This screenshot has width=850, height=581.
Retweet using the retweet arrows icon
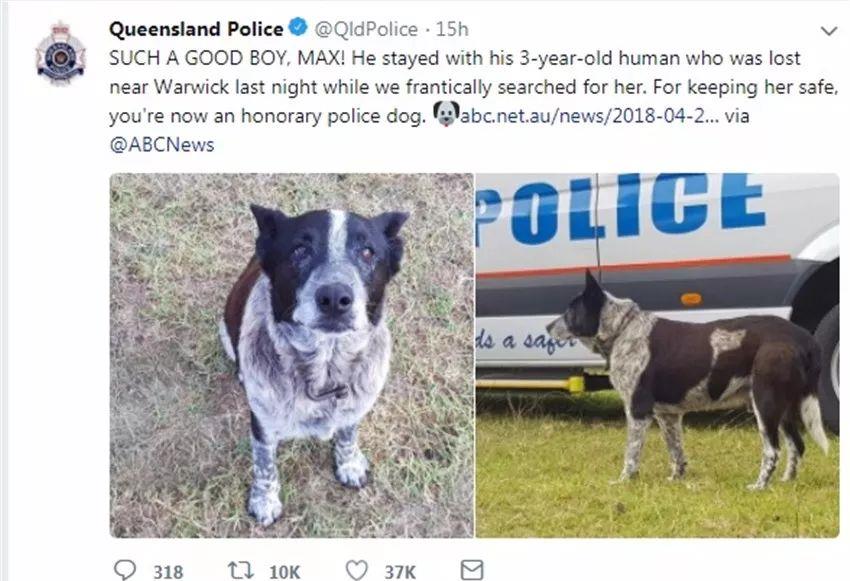(x=237, y=569)
